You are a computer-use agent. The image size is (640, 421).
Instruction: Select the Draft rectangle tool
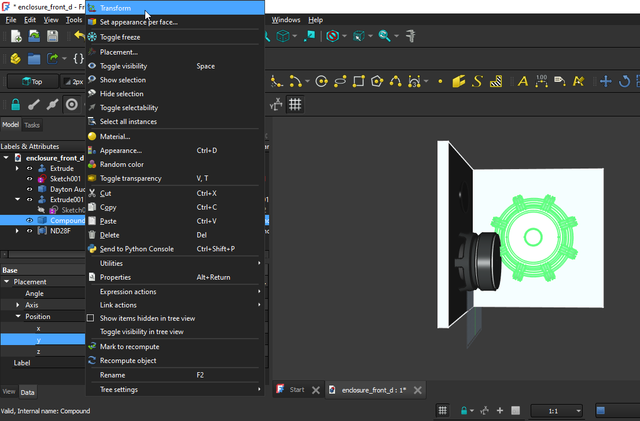[x=358, y=81]
